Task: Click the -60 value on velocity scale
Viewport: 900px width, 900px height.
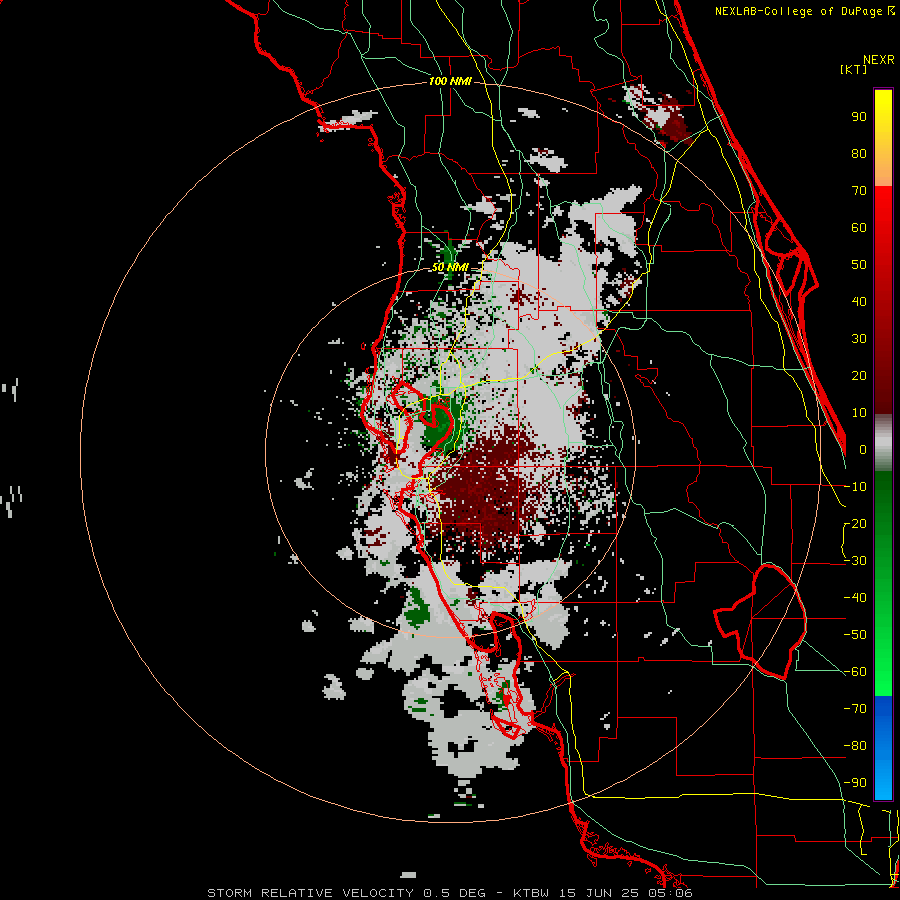Action: pyautogui.click(x=855, y=672)
